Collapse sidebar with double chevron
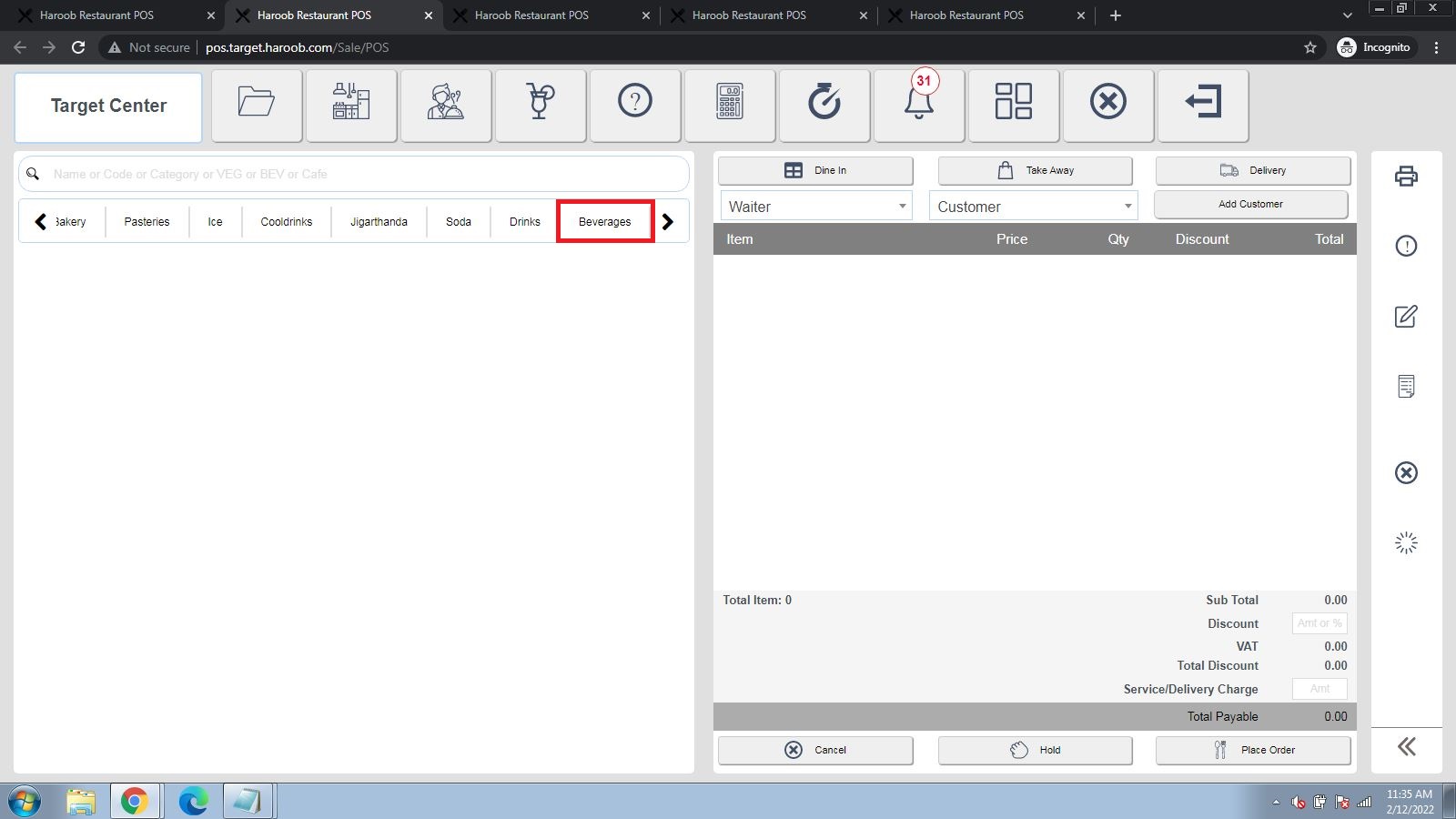 [1407, 747]
